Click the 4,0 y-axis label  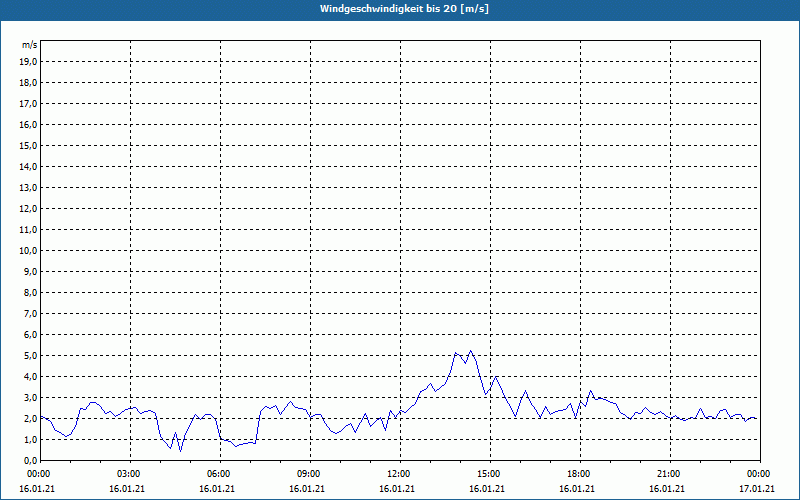(30, 377)
